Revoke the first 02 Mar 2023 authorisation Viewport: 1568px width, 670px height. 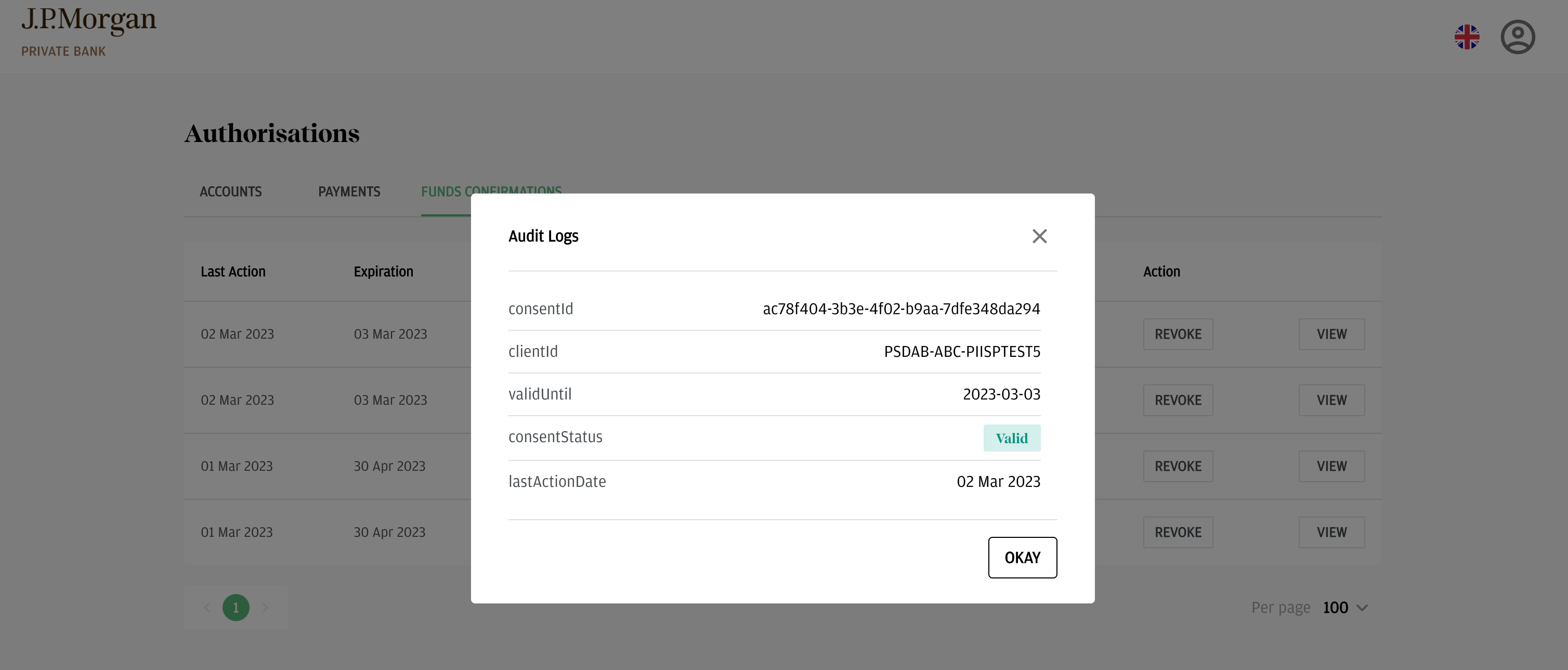(1178, 334)
